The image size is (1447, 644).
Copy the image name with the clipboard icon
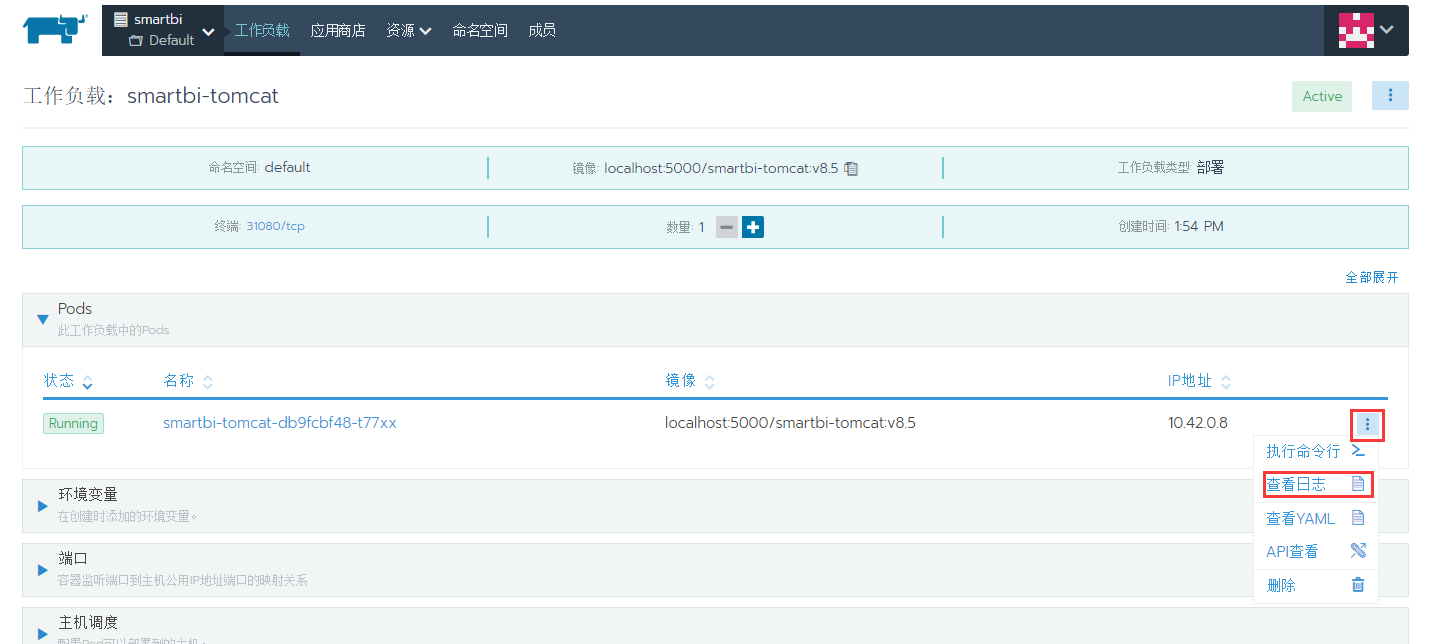851,168
